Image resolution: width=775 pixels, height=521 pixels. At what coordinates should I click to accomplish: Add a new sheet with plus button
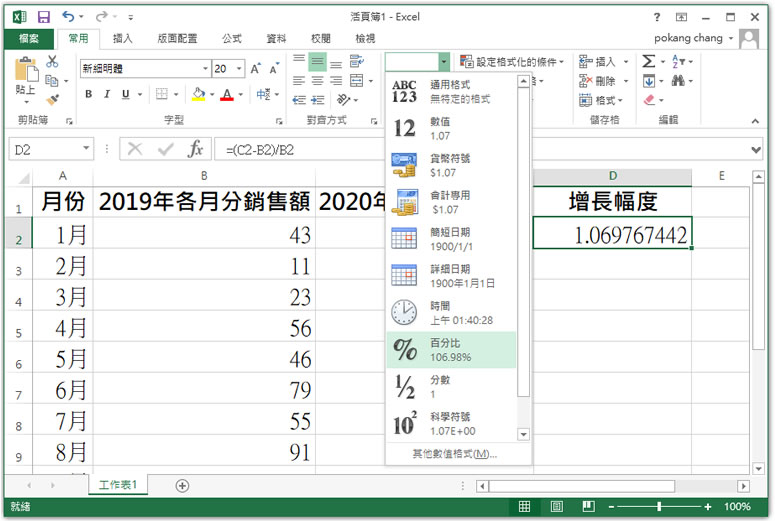(182, 485)
